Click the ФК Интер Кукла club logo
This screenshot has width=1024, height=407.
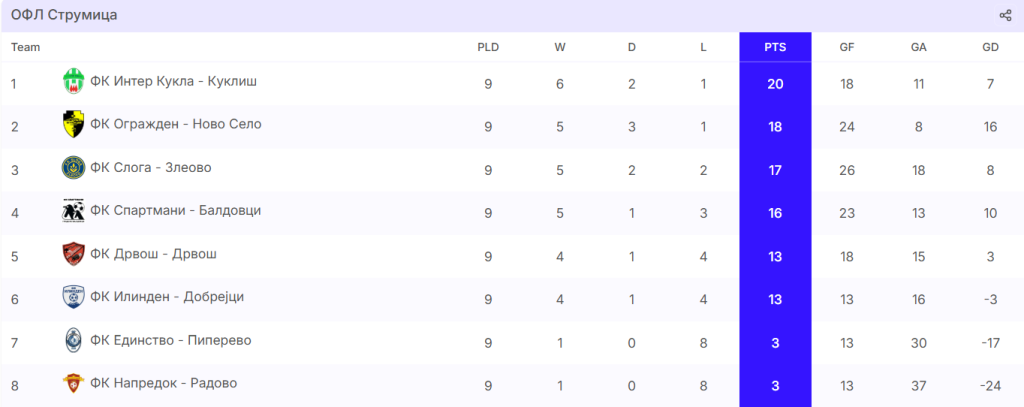click(x=73, y=81)
